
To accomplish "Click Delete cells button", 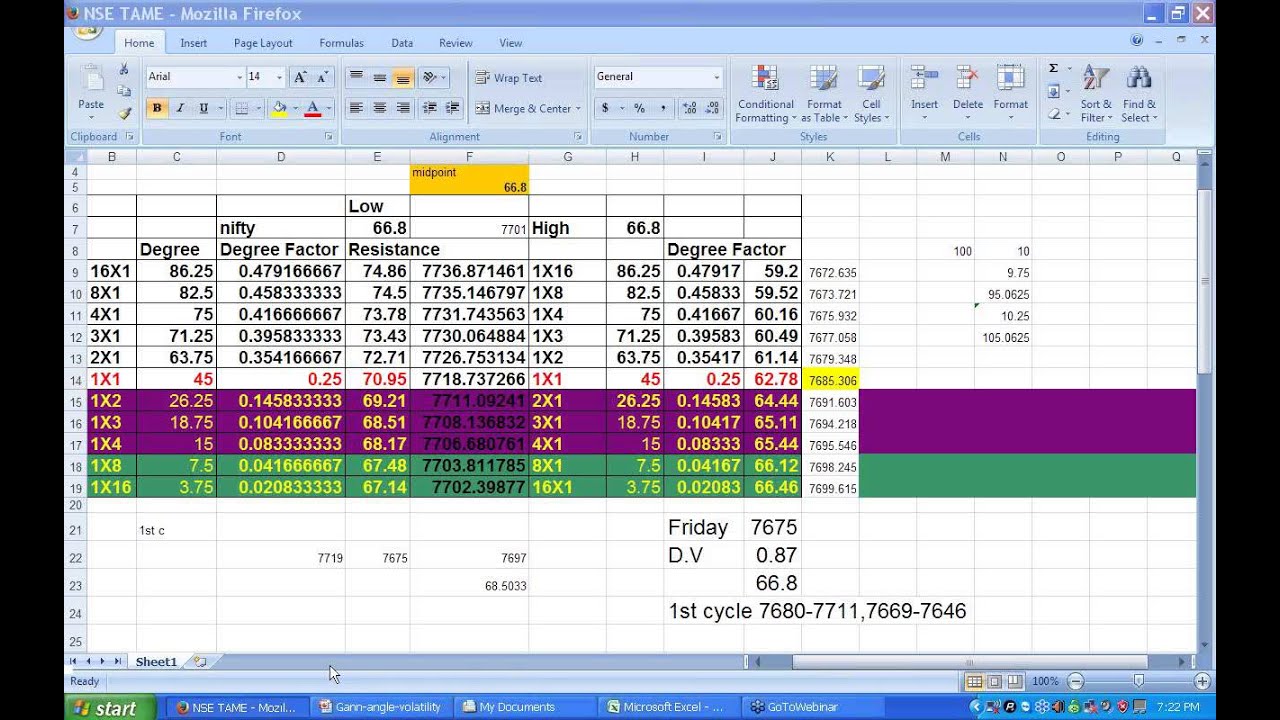I will pyautogui.click(x=967, y=92).
